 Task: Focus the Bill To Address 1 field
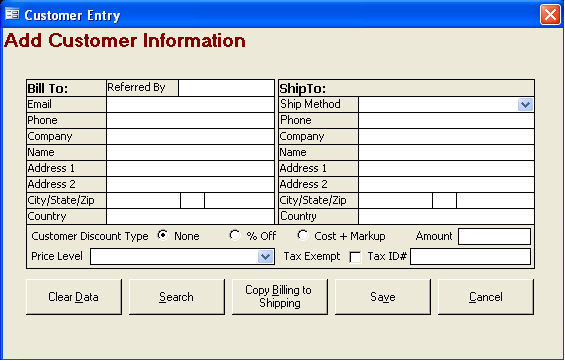(x=190, y=168)
